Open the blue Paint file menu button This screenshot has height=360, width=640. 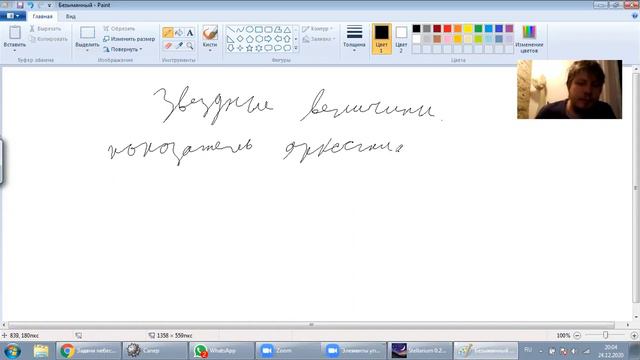[x=13, y=16]
